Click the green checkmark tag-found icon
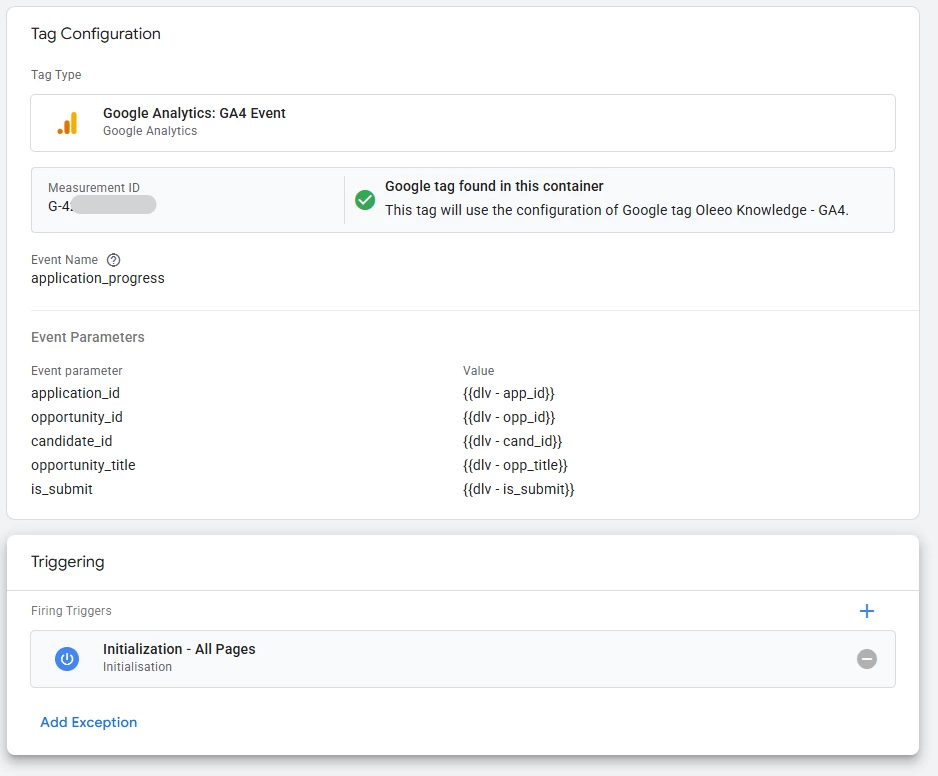Viewport: 938px width, 776px height. click(365, 200)
